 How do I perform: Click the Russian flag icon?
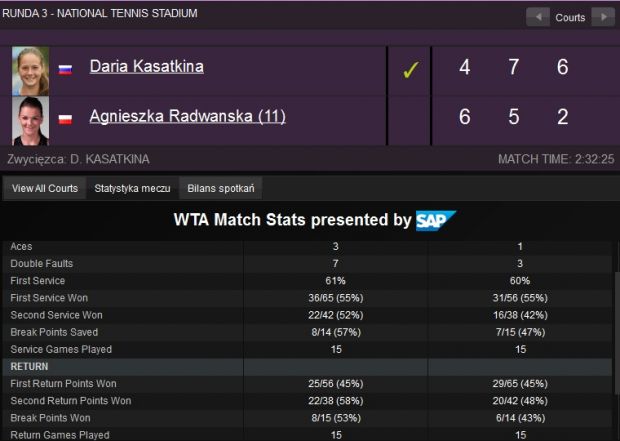coord(65,70)
